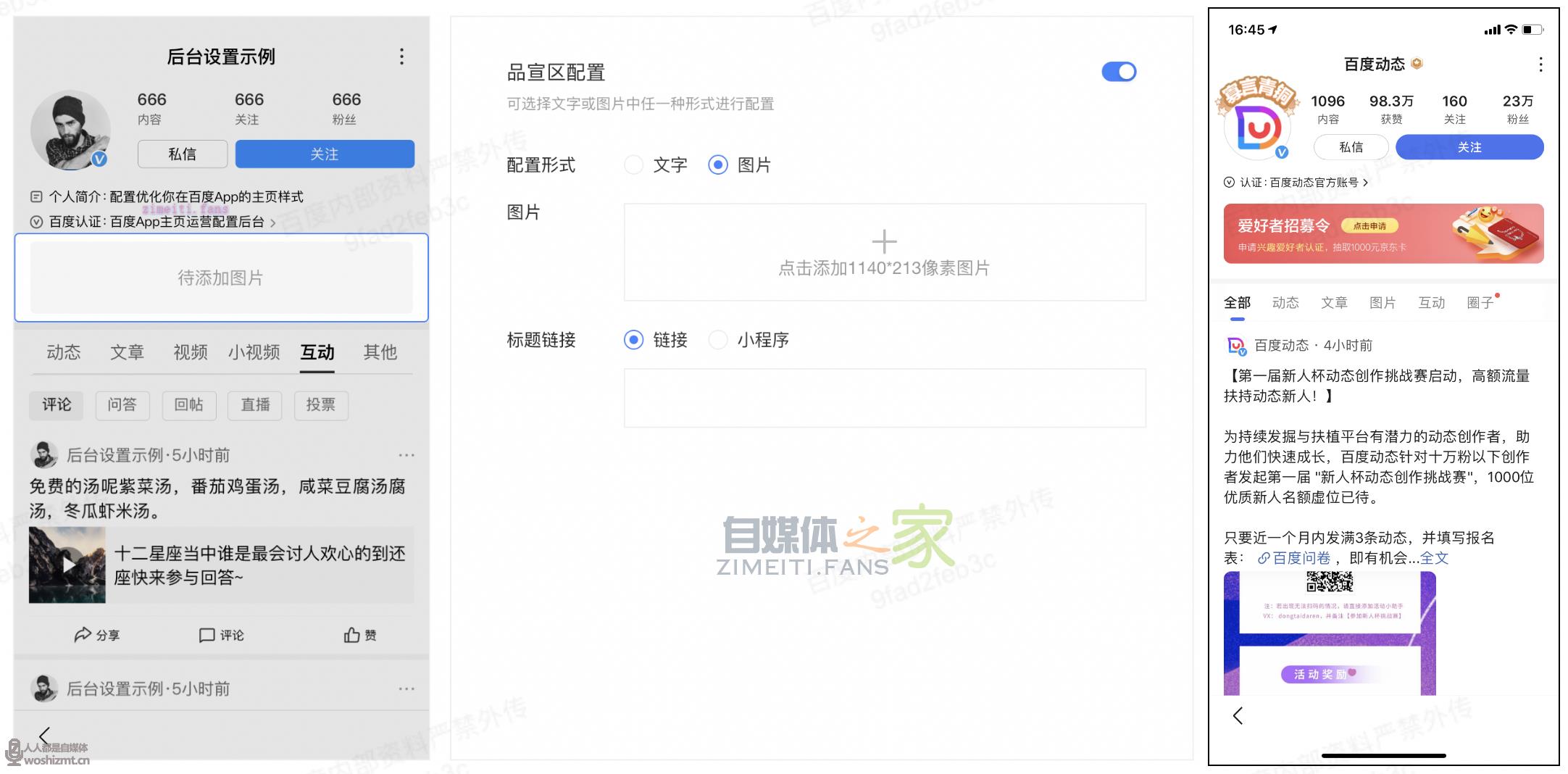The image size is (1568, 774).
Task: Expand the 百度认证 line chevron
Action: [x=273, y=222]
